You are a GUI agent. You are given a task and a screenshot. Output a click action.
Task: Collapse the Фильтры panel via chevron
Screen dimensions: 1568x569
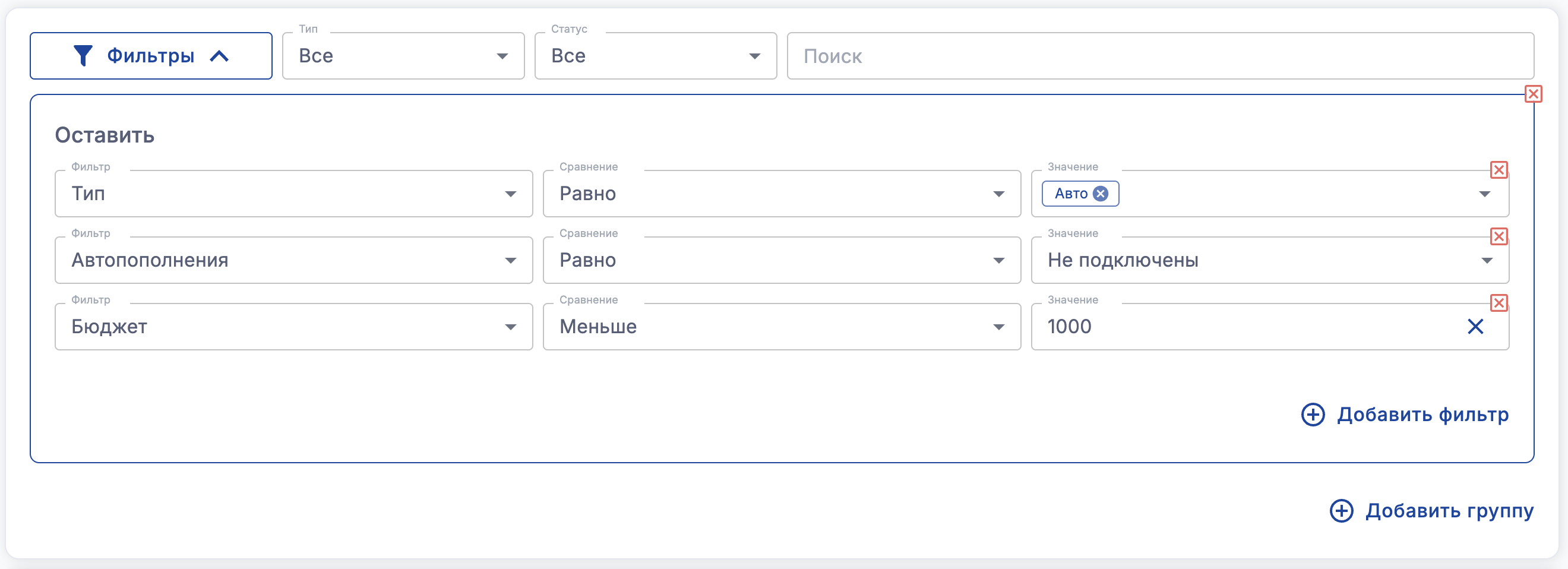coord(219,56)
